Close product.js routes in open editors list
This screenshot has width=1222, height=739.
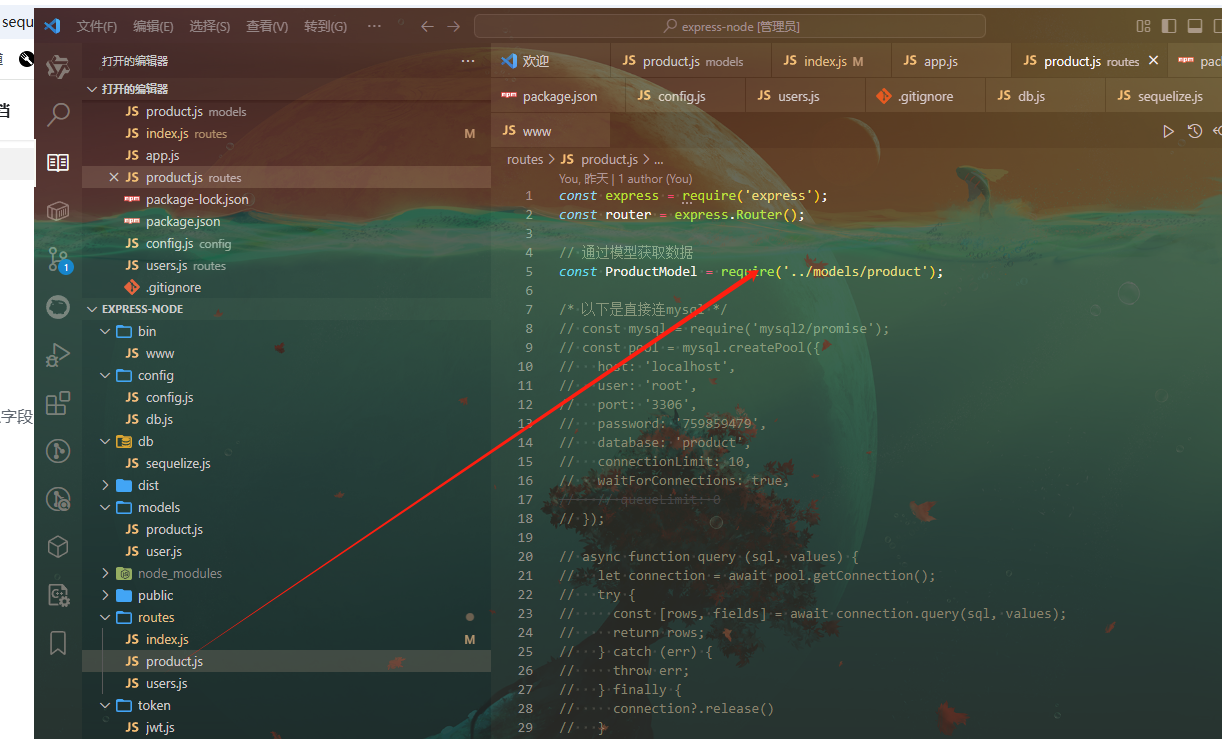(x=114, y=177)
